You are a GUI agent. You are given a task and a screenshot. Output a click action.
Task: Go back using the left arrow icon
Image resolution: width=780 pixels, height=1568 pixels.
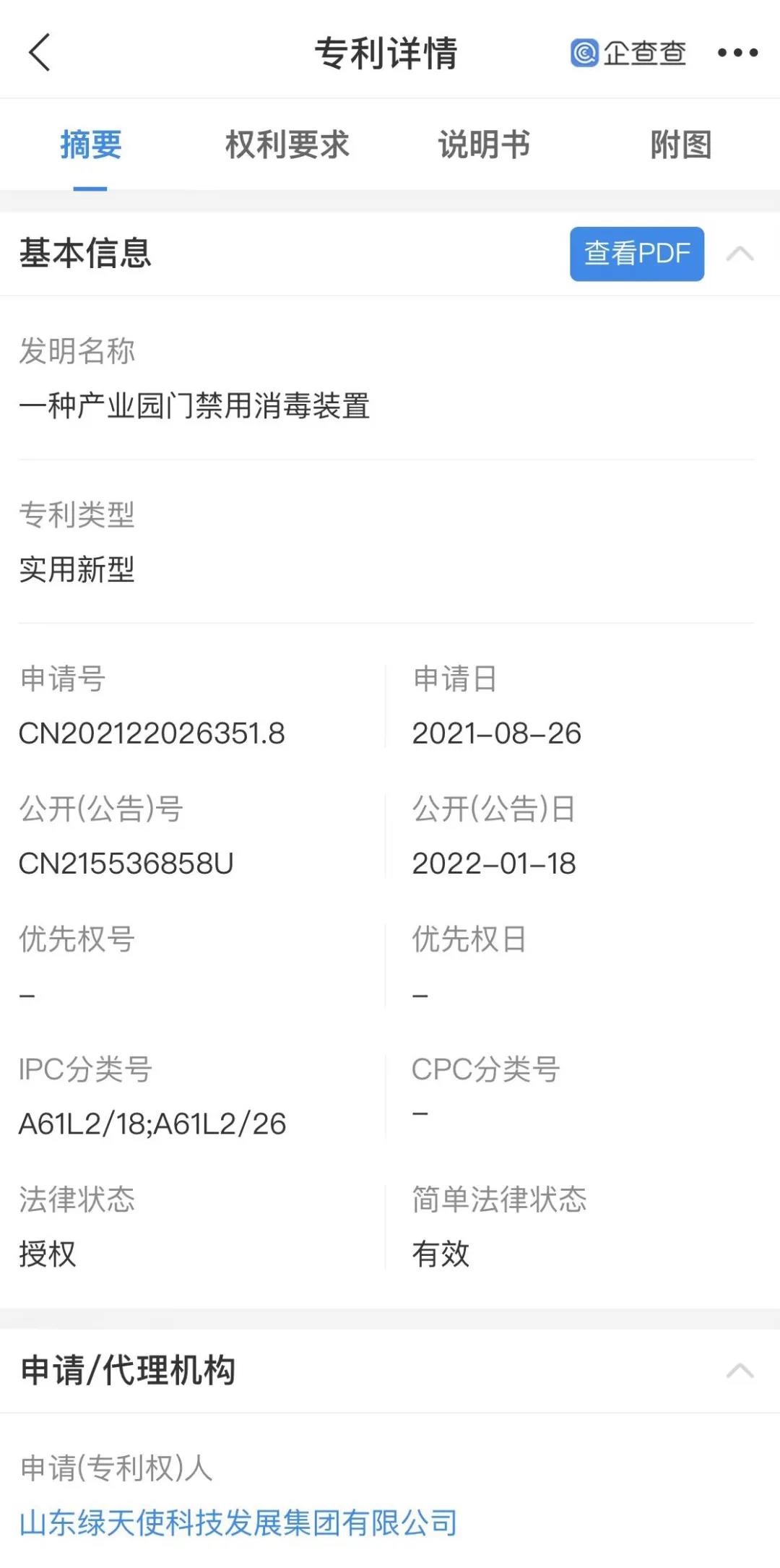(x=40, y=52)
